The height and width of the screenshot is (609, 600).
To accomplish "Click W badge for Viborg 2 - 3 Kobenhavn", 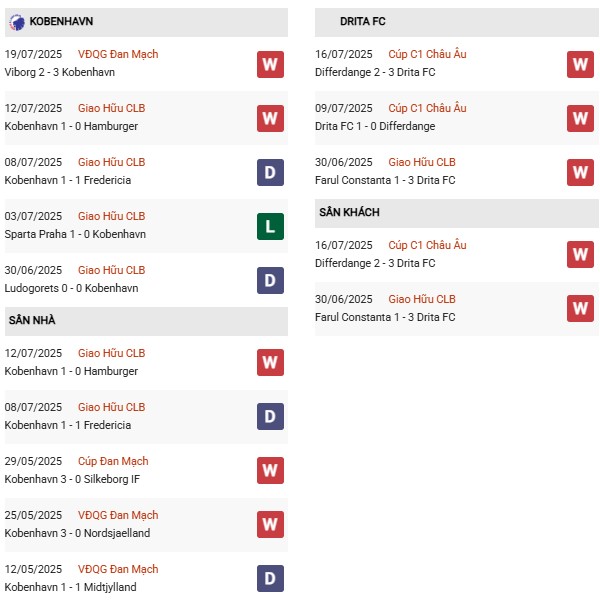I will [x=270, y=64].
